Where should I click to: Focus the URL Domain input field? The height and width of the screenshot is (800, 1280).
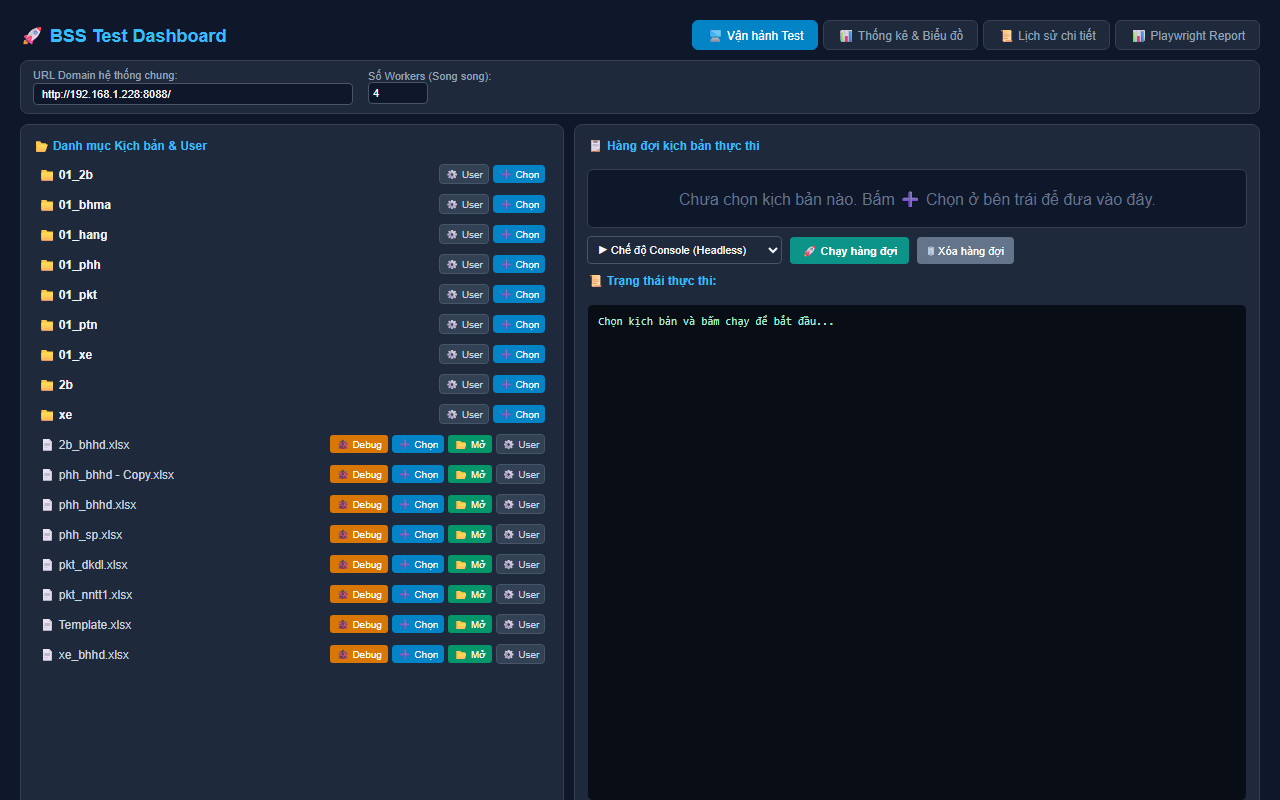193,93
